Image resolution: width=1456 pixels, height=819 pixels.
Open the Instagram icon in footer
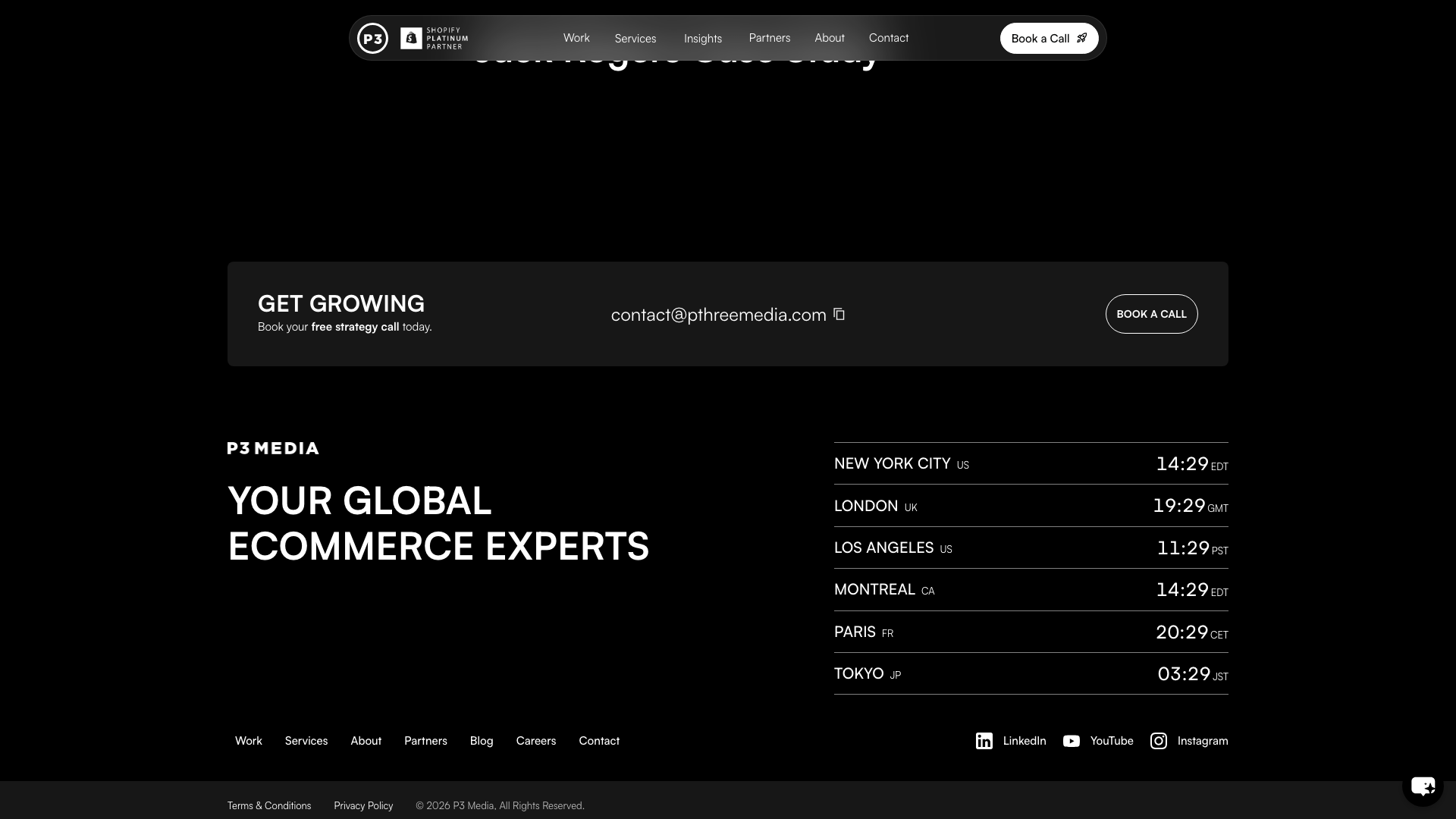tap(1159, 741)
